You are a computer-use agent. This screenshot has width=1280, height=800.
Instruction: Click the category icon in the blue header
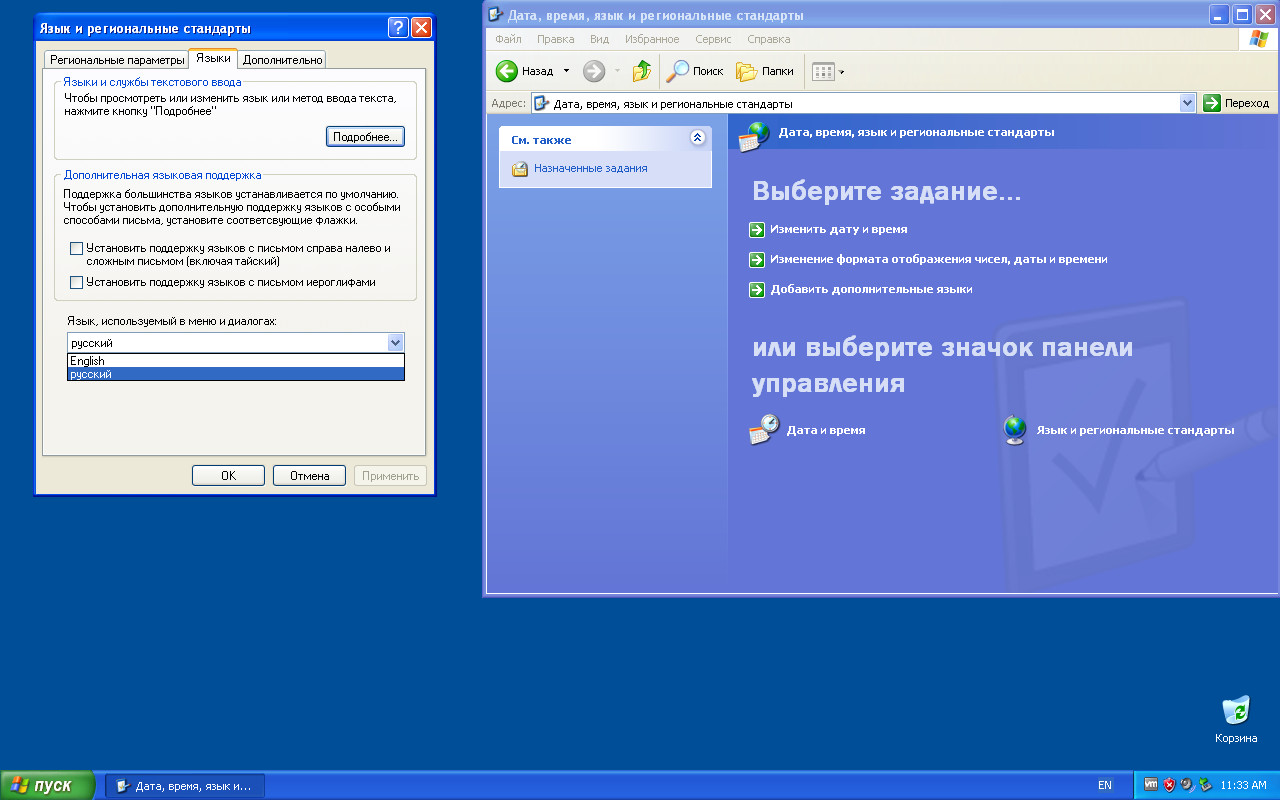754,136
